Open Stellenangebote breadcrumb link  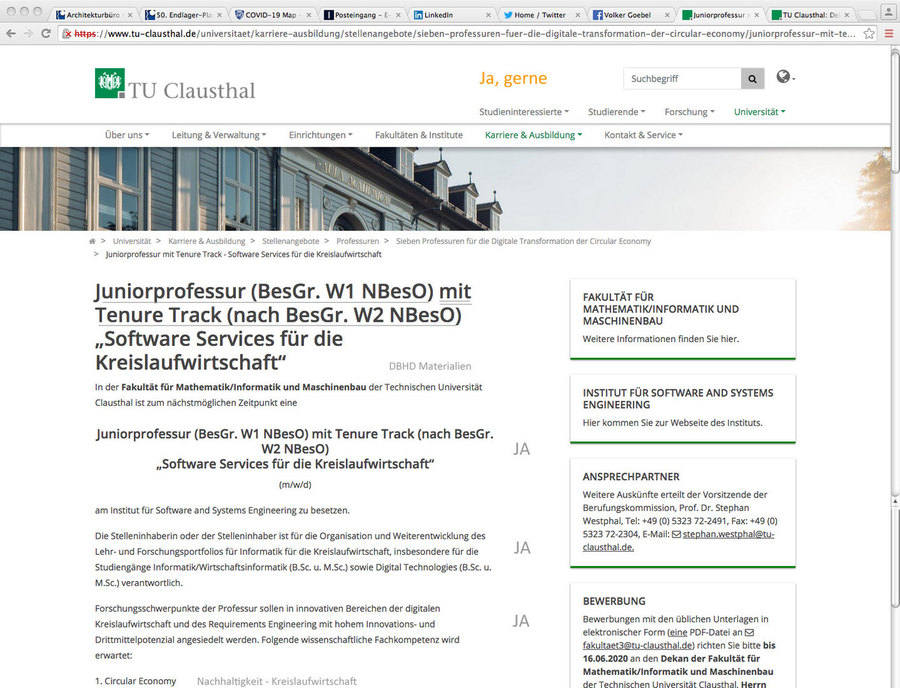coord(290,241)
